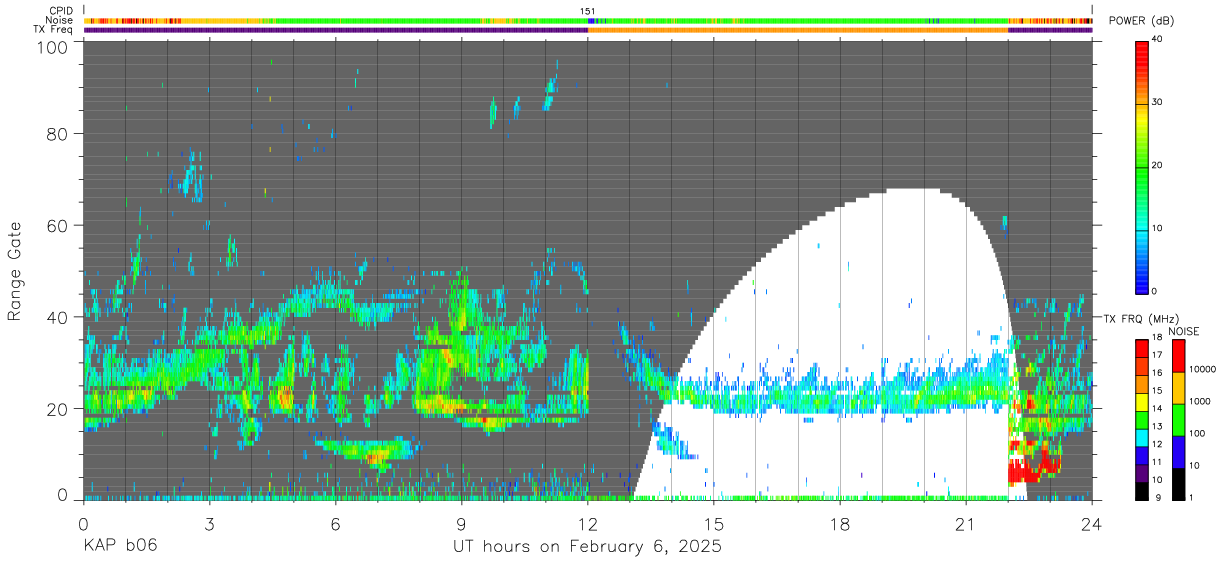
Task: Click the 1000 tick on the NOISE legend
Action: (x=1200, y=401)
